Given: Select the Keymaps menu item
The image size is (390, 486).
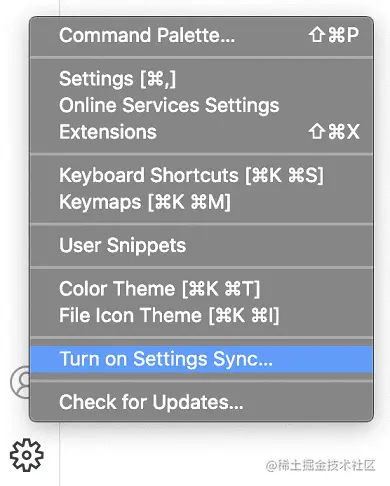Looking at the screenshot, I should (201, 202).
